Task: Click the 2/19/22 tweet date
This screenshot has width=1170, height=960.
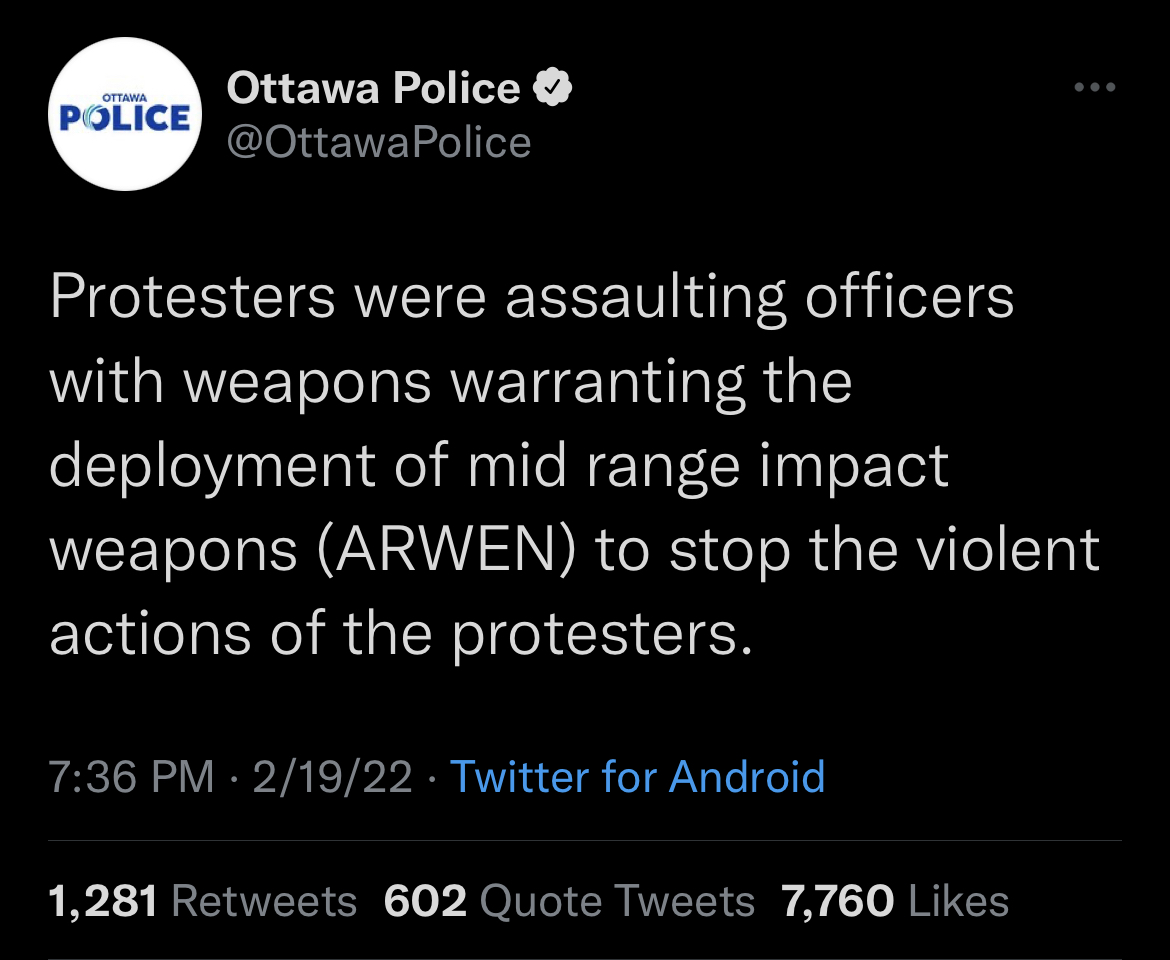Action: 332,777
